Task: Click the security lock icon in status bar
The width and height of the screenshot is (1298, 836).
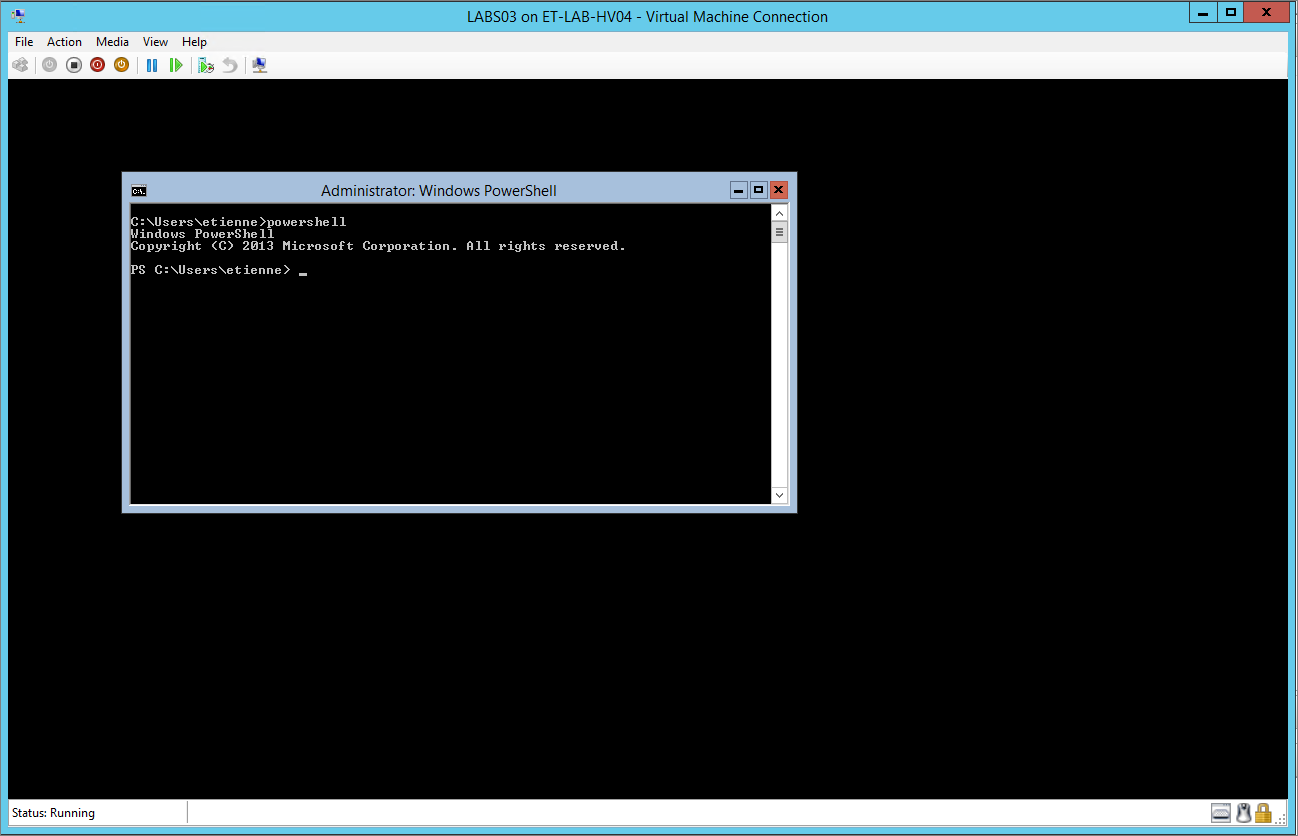Action: tap(1263, 812)
